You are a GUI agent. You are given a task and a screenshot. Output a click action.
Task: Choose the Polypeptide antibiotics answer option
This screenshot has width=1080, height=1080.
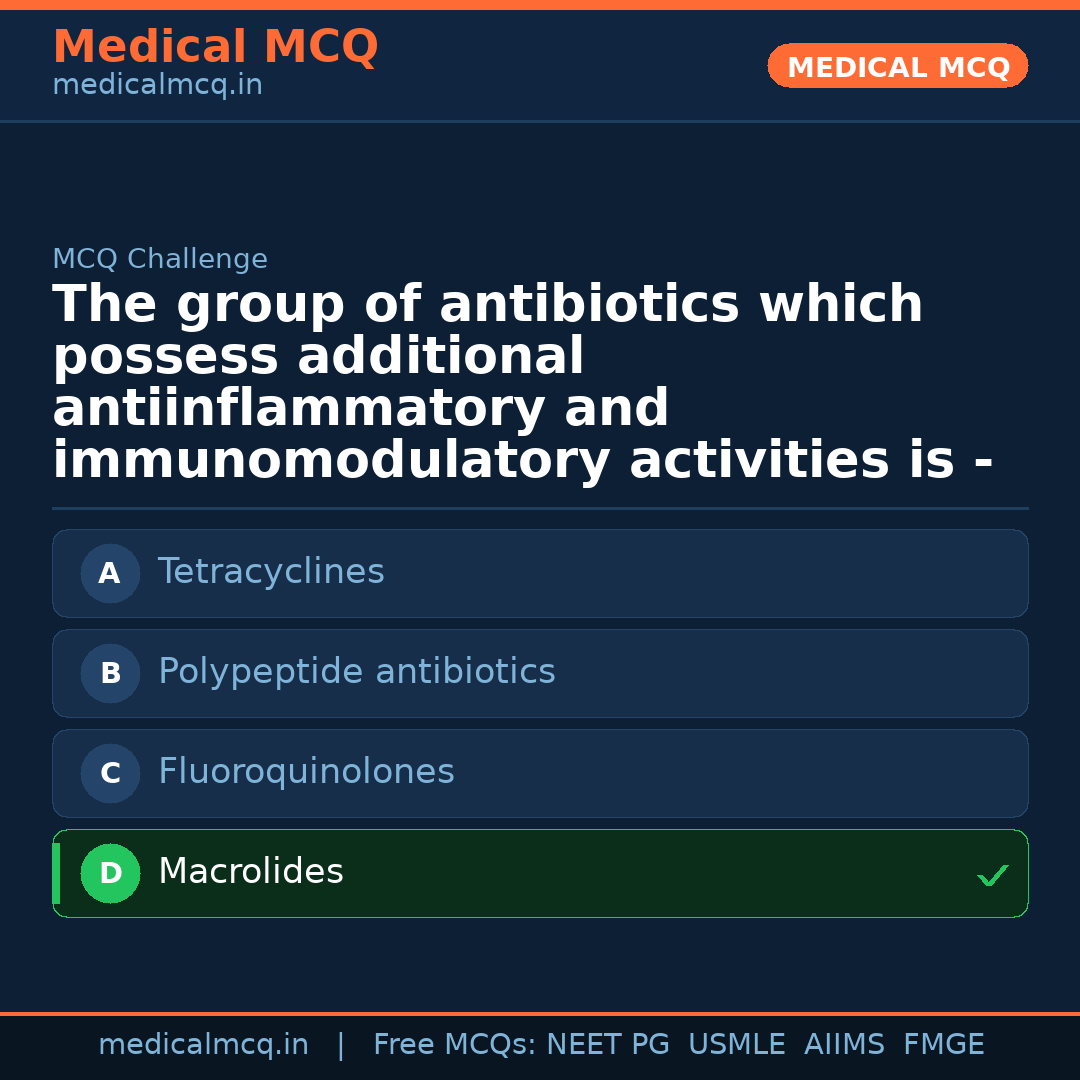[x=356, y=672]
